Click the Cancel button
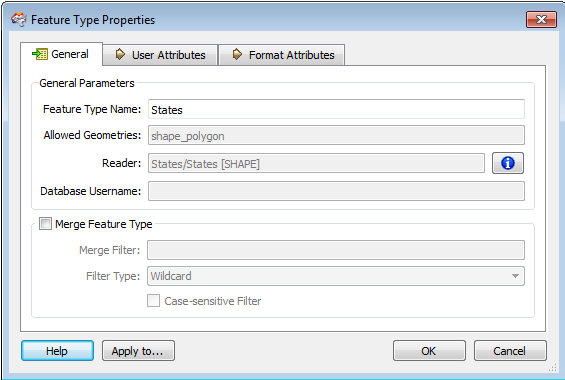Image resolution: width=565 pixels, height=380 pixels. coord(510,351)
